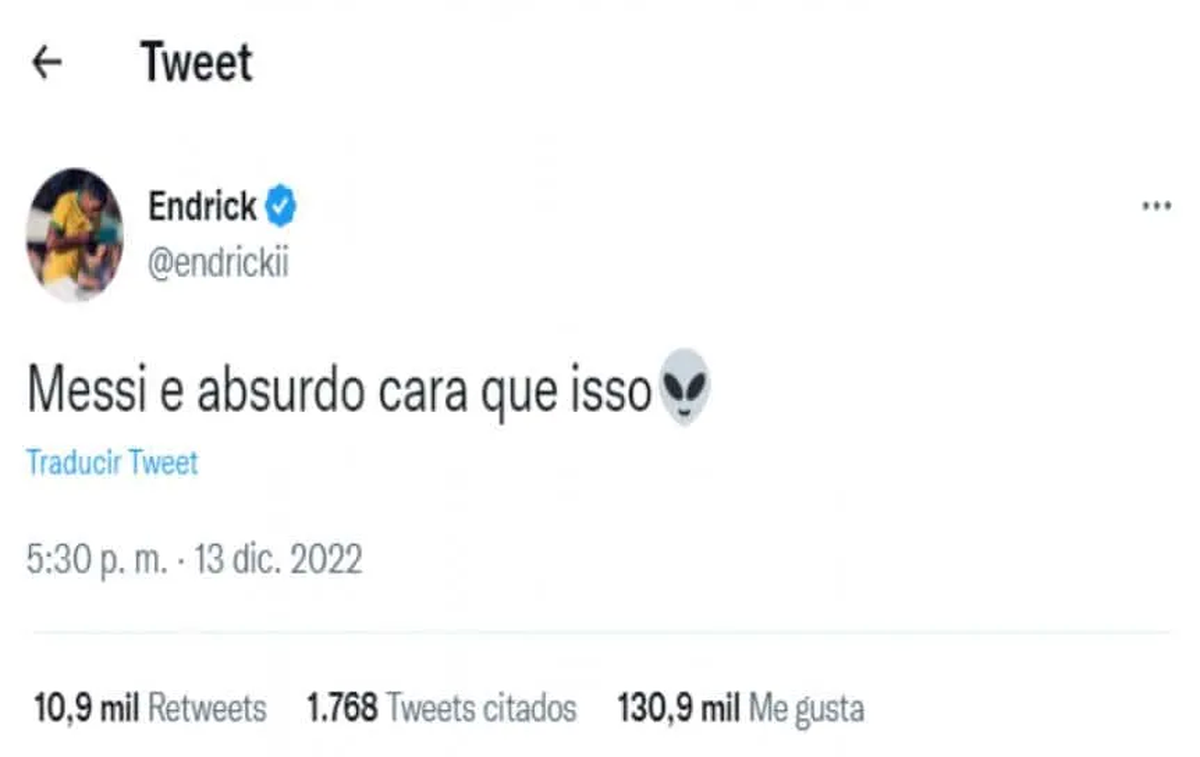Viewport: 1200px width, 757px height.
Task: Open the Endrick display name link
Action: pyautogui.click(x=203, y=207)
